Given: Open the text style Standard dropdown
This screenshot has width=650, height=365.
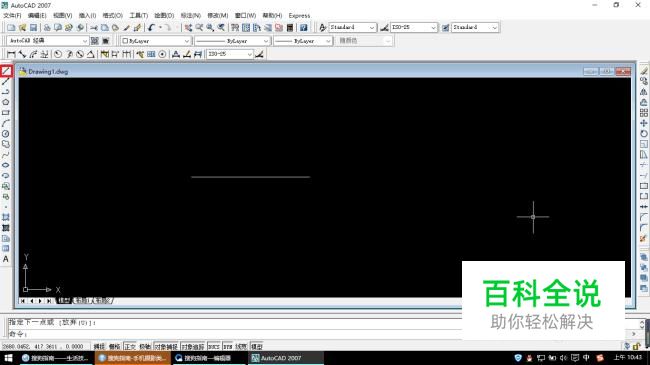Looking at the screenshot, I should click(352, 27).
